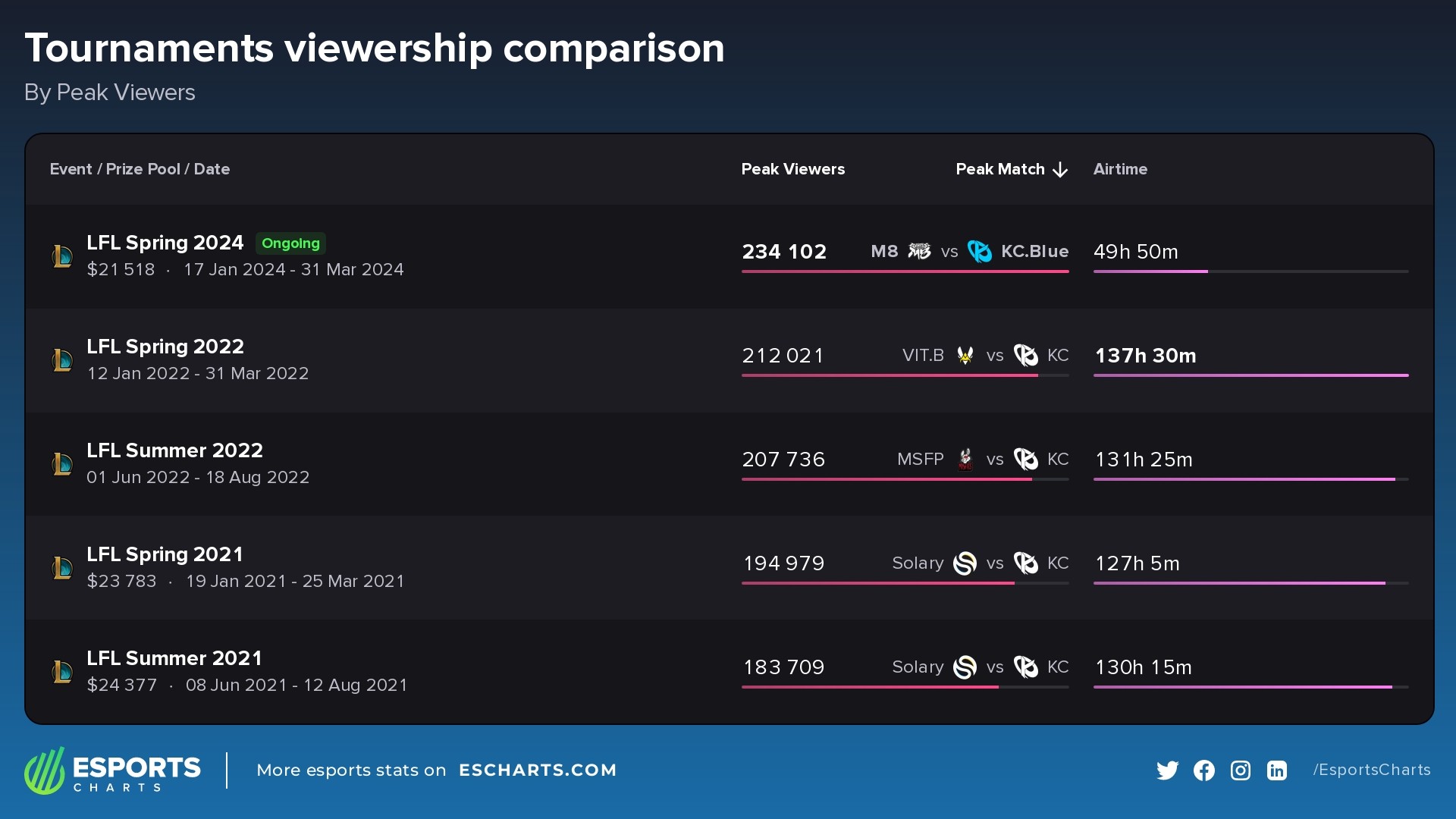Click the League of Legends icon beside LFL Spring 2022
This screenshot has height=819, width=1456.
(x=62, y=360)
